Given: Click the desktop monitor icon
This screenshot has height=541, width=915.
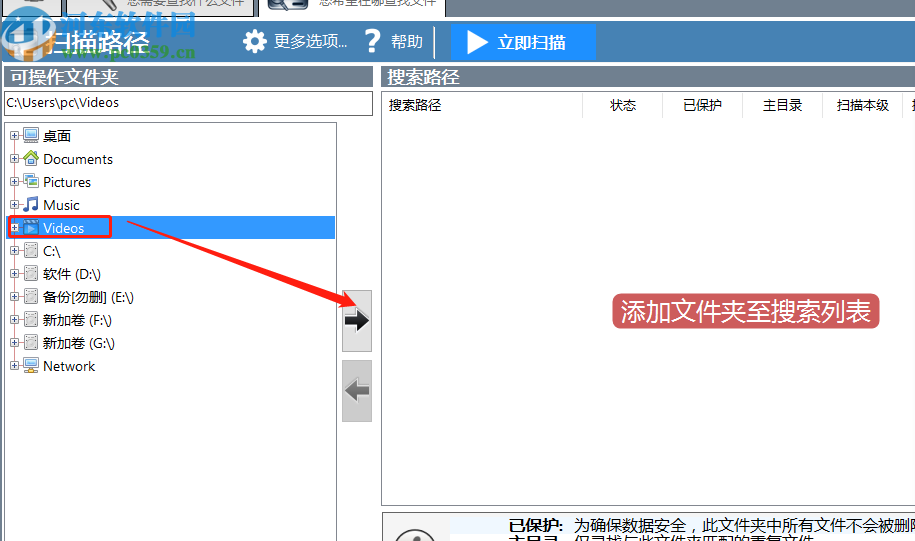Looking at the screenshot, I should coord(31,135).
